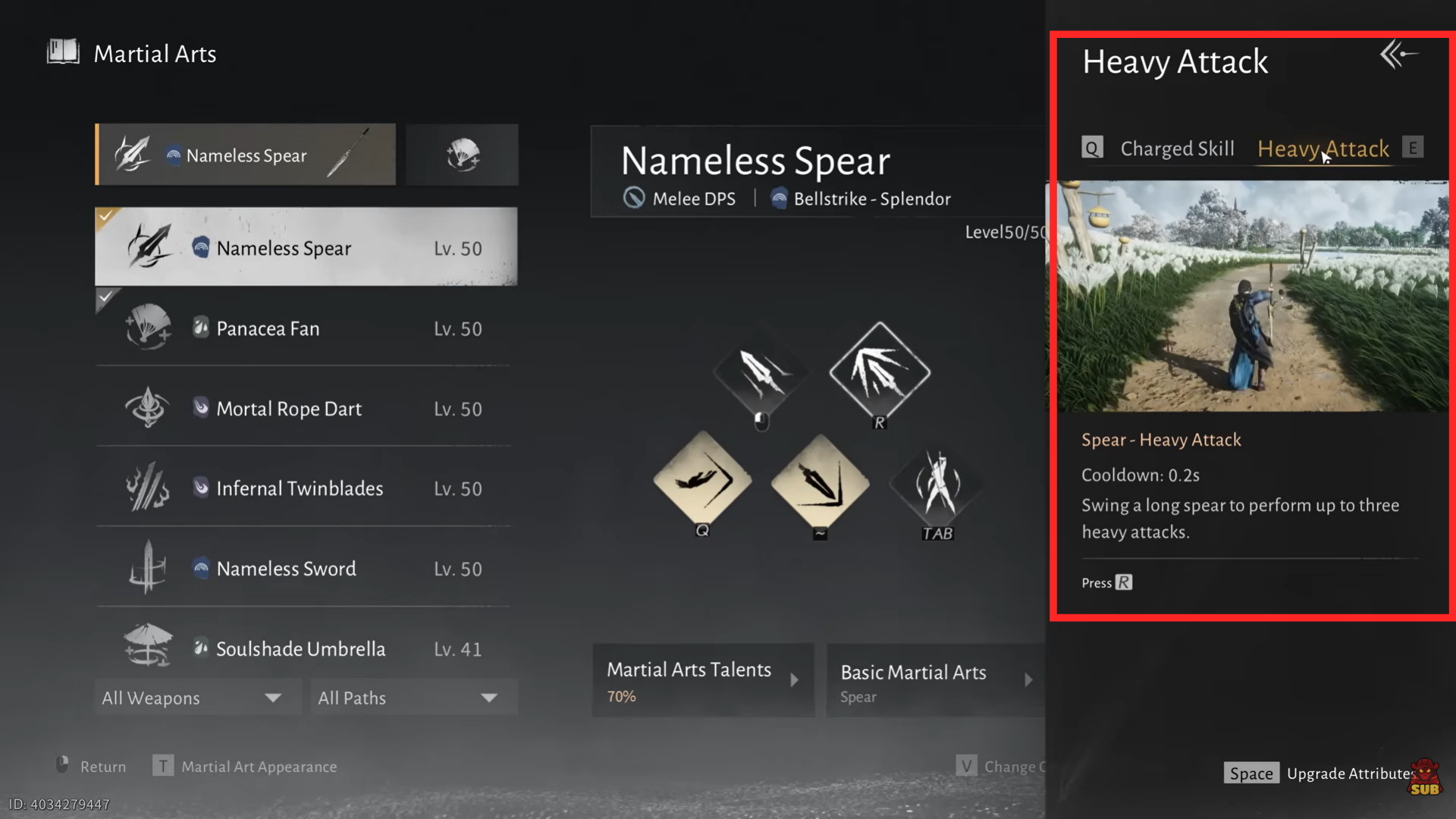
Task: Open the All Paths dropdown
Action: (414, 698)
